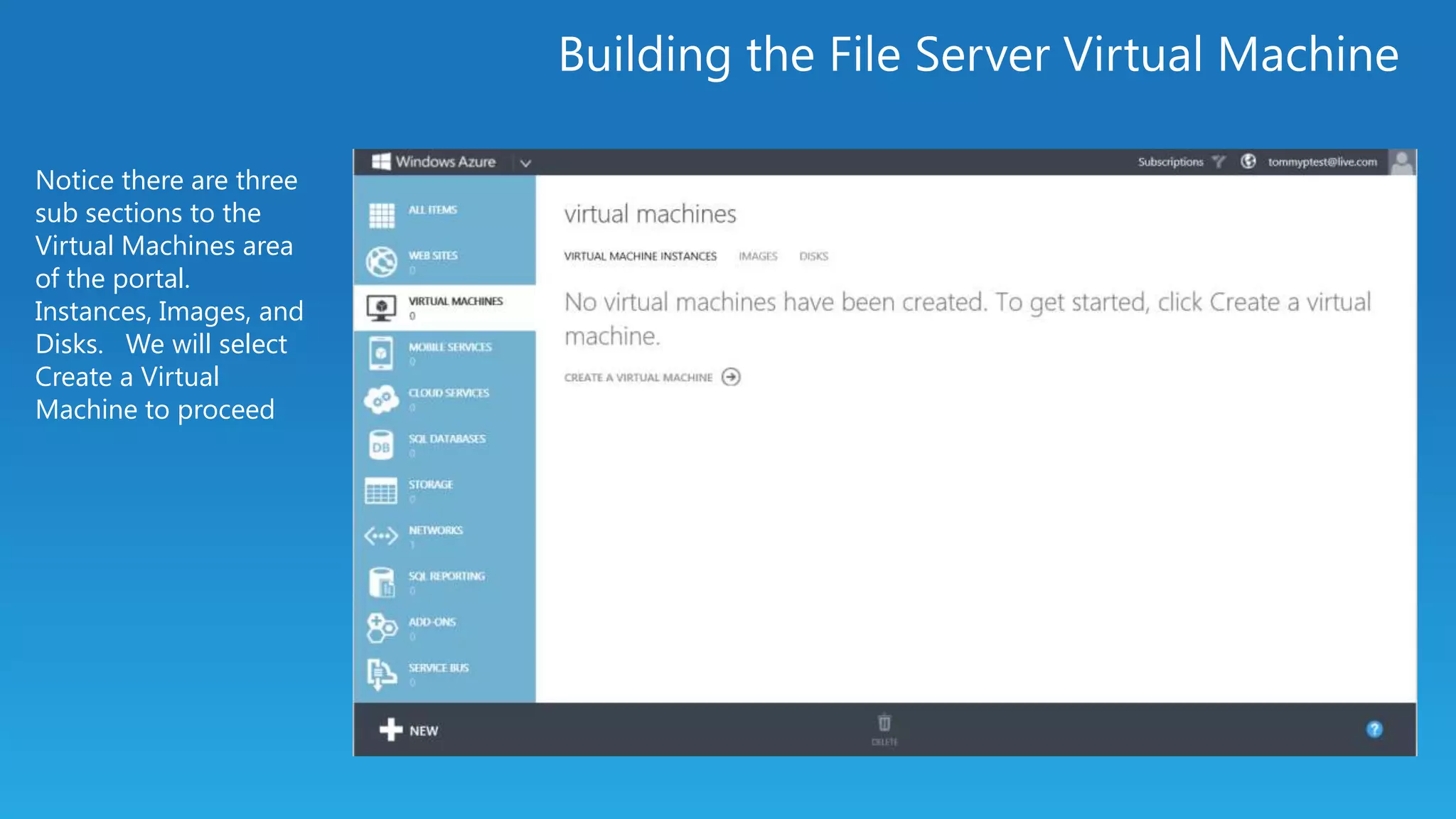
Task: Open the tommyptest@live.com account menu
Action: point(1322,162)
